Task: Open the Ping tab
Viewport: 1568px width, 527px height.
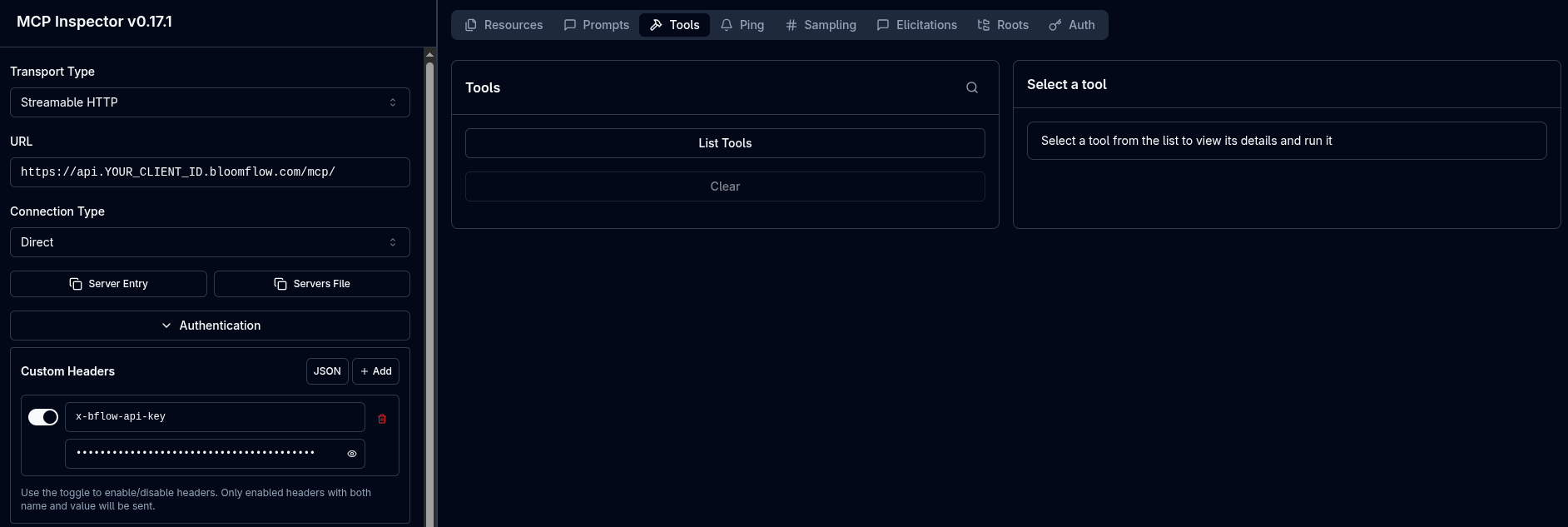Action: [742, 25]
